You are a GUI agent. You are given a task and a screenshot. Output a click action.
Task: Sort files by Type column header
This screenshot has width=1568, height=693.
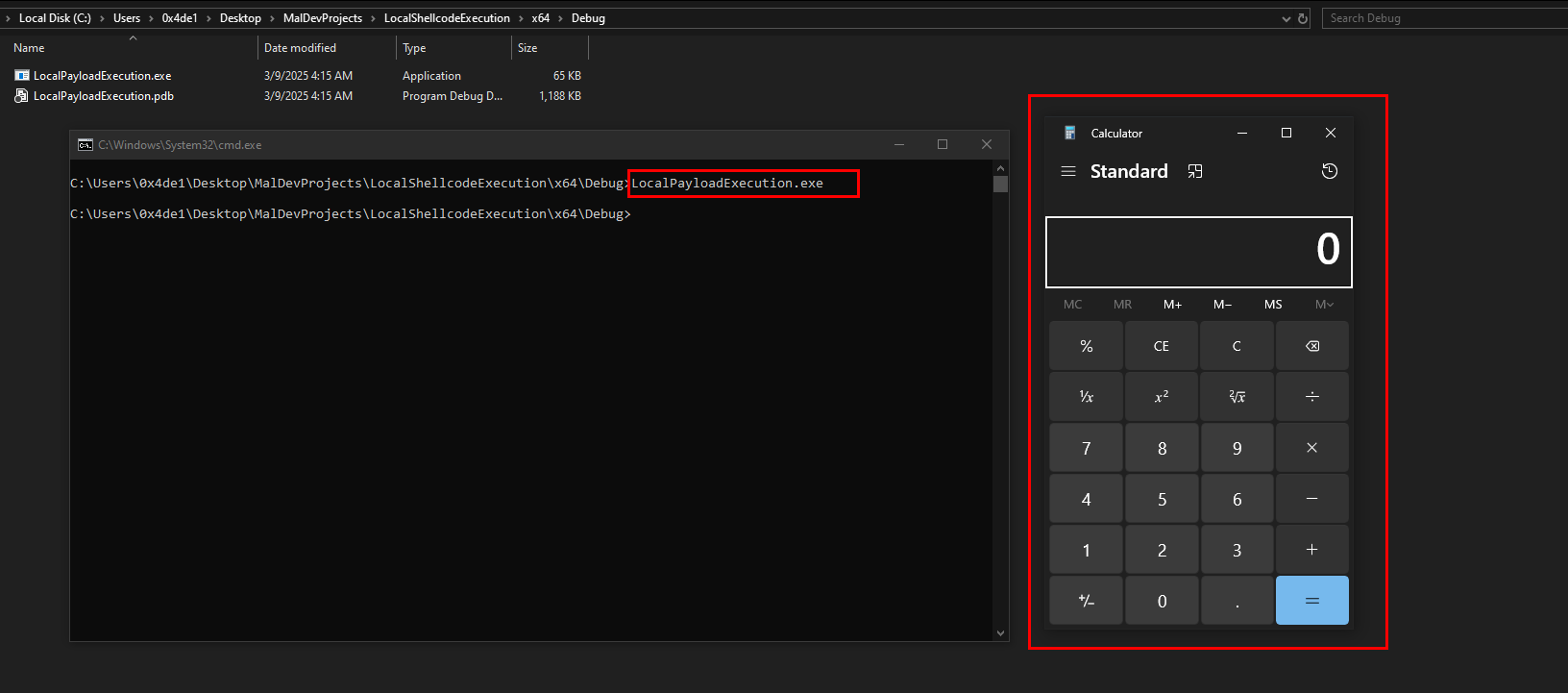[x=414, y=48]
